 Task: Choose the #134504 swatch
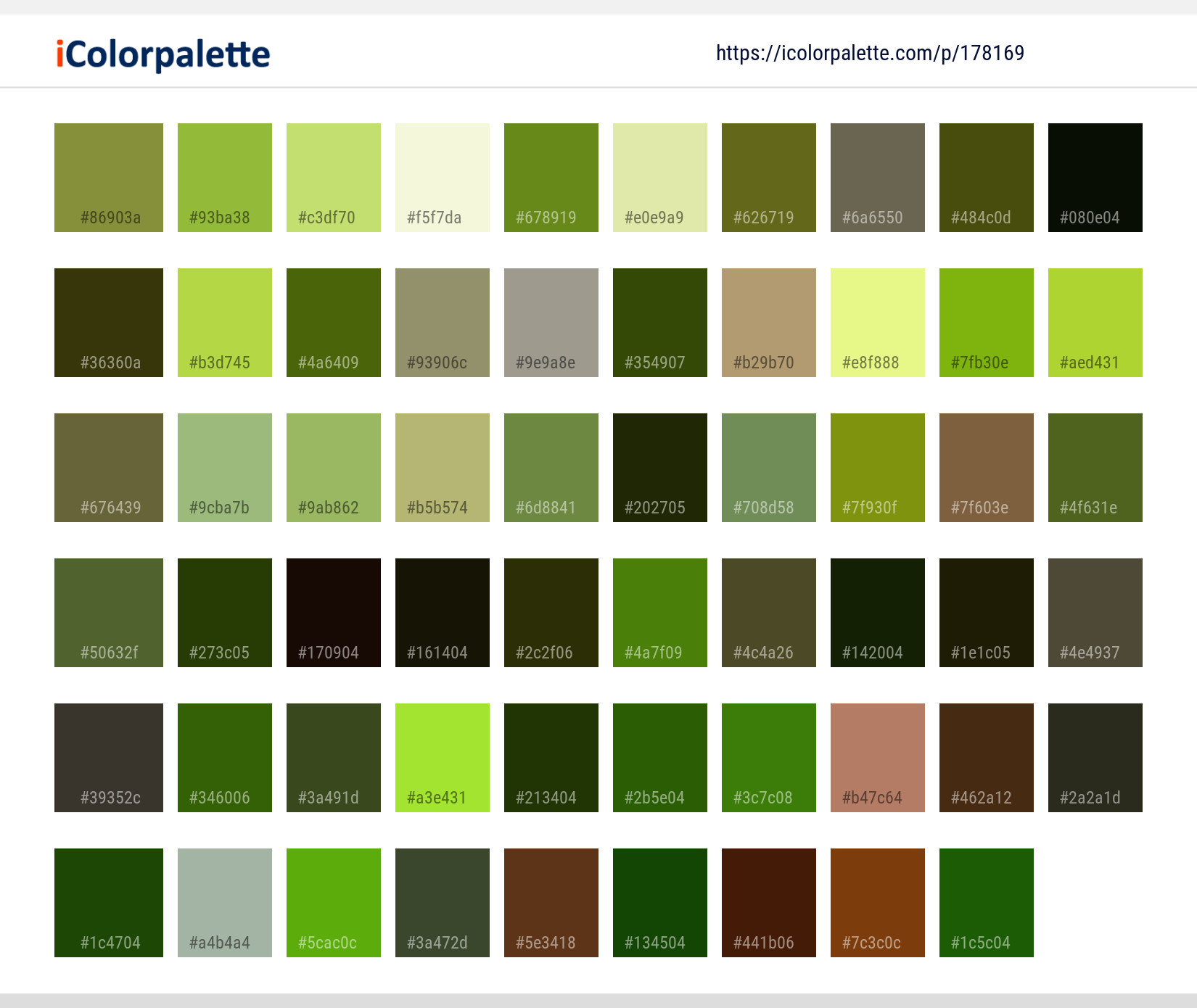click(x=660, y=903)
